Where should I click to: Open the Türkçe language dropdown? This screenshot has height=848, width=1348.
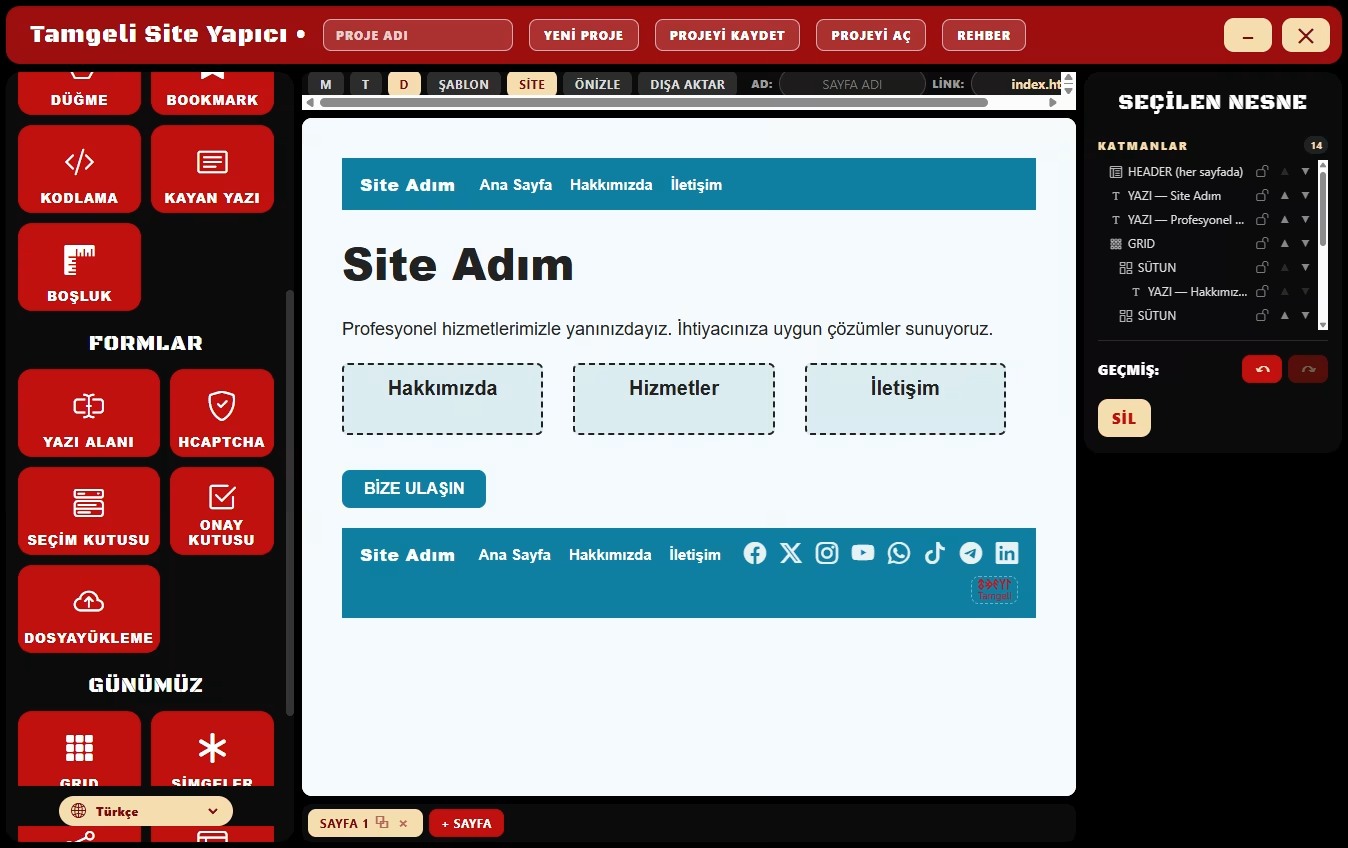click(x=146, y=811)
